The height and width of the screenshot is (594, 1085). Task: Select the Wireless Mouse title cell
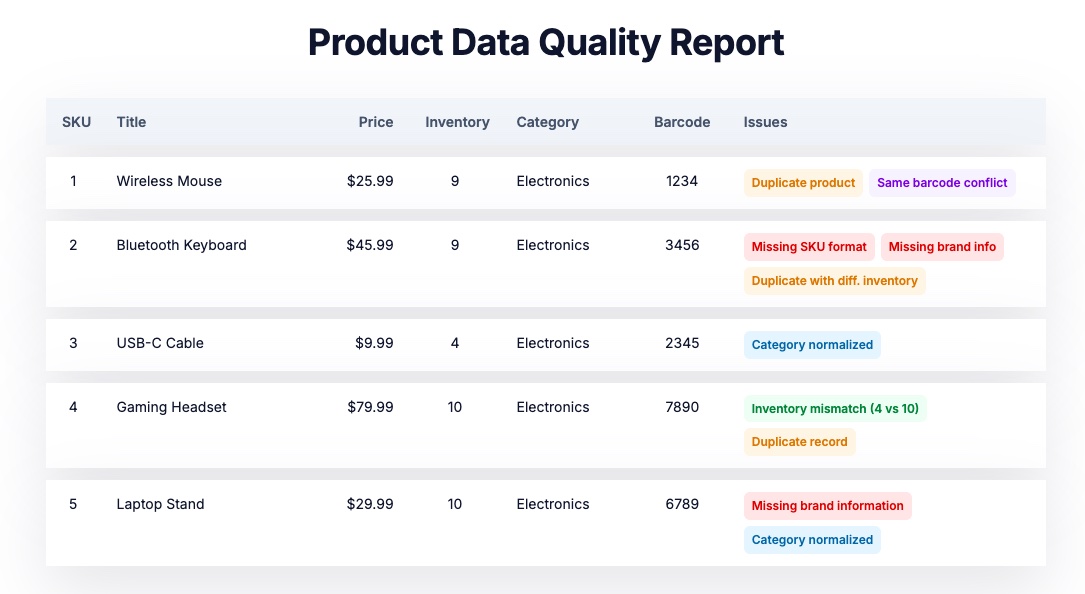click(169, 181)
